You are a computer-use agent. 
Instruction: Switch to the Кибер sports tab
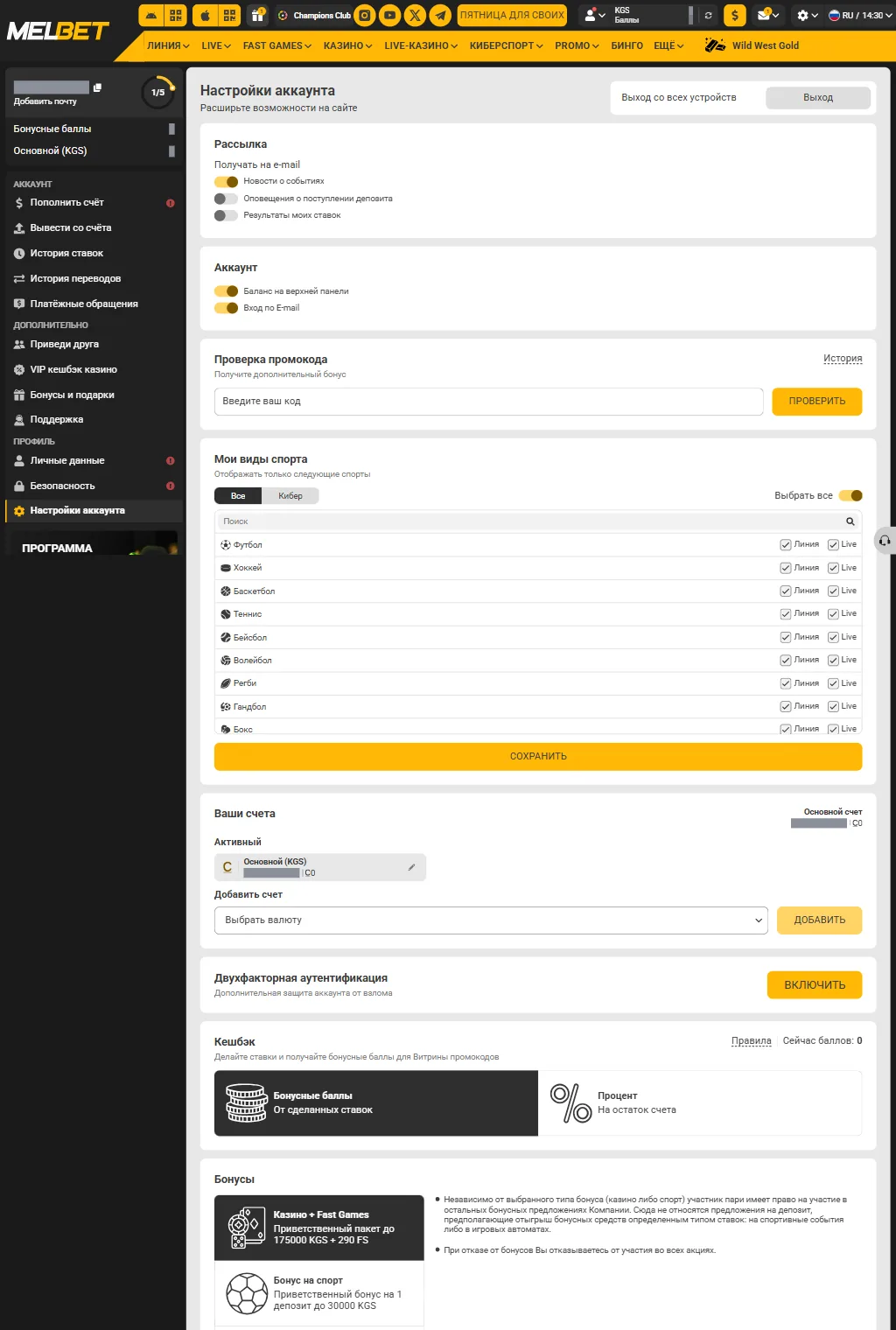(x=290, y=496)
